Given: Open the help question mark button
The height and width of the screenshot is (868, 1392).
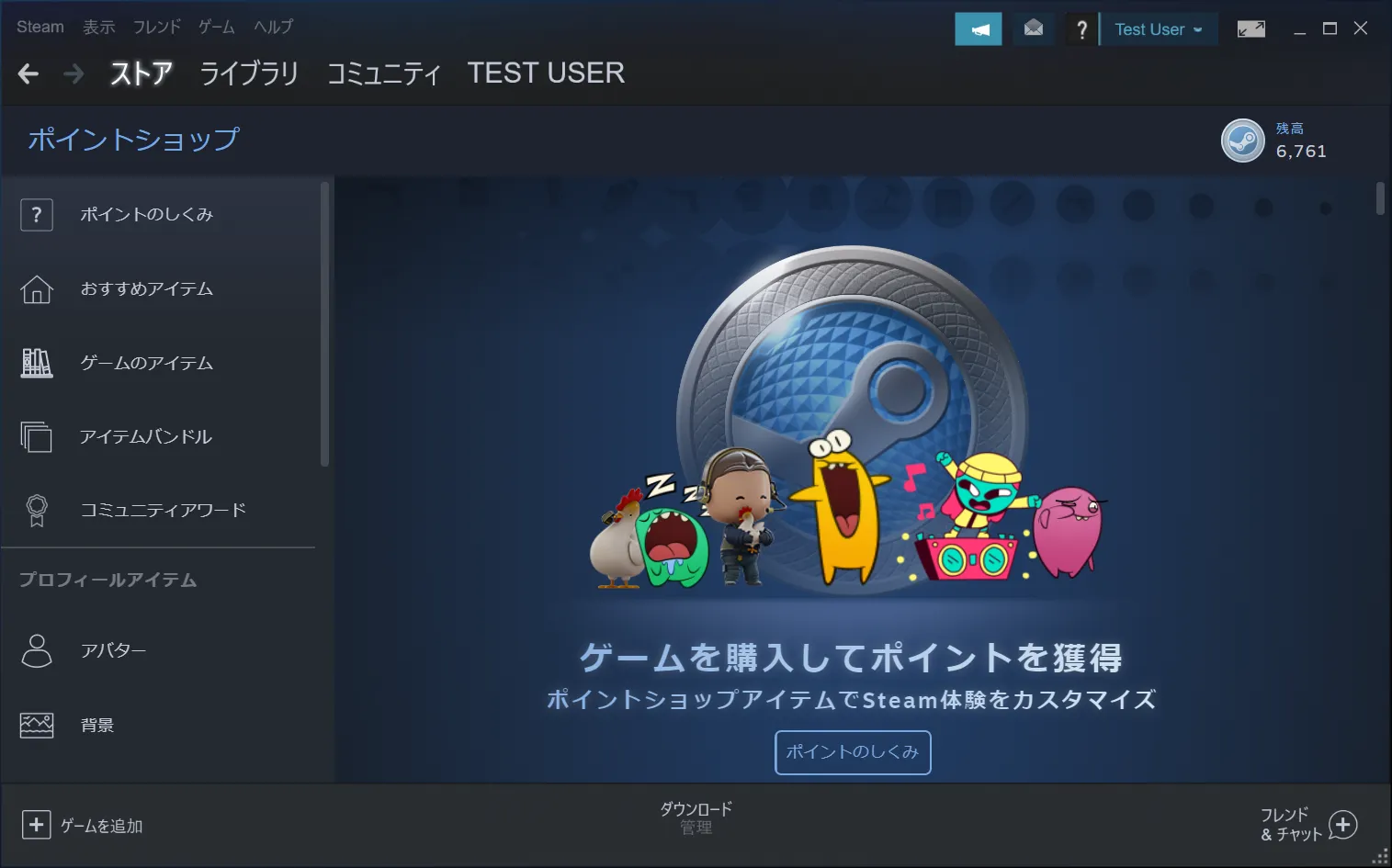Looking at the screenshot, I should point(1081,28).
